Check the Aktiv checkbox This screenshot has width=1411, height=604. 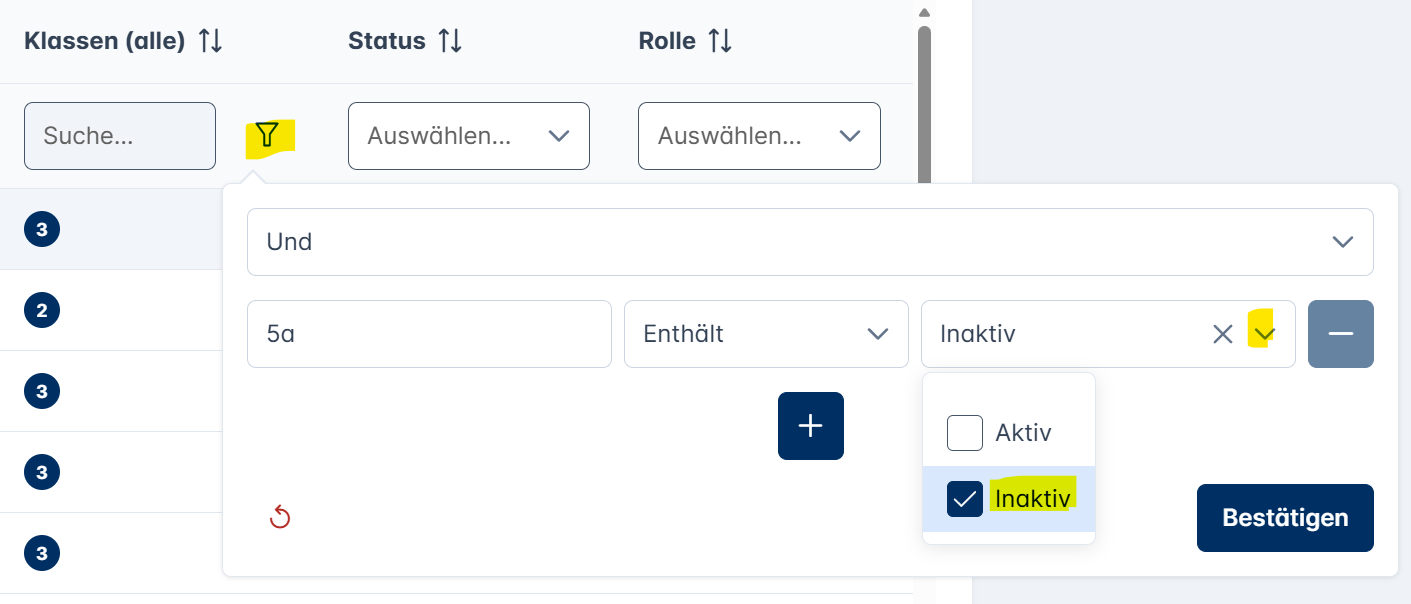point(965,433)
